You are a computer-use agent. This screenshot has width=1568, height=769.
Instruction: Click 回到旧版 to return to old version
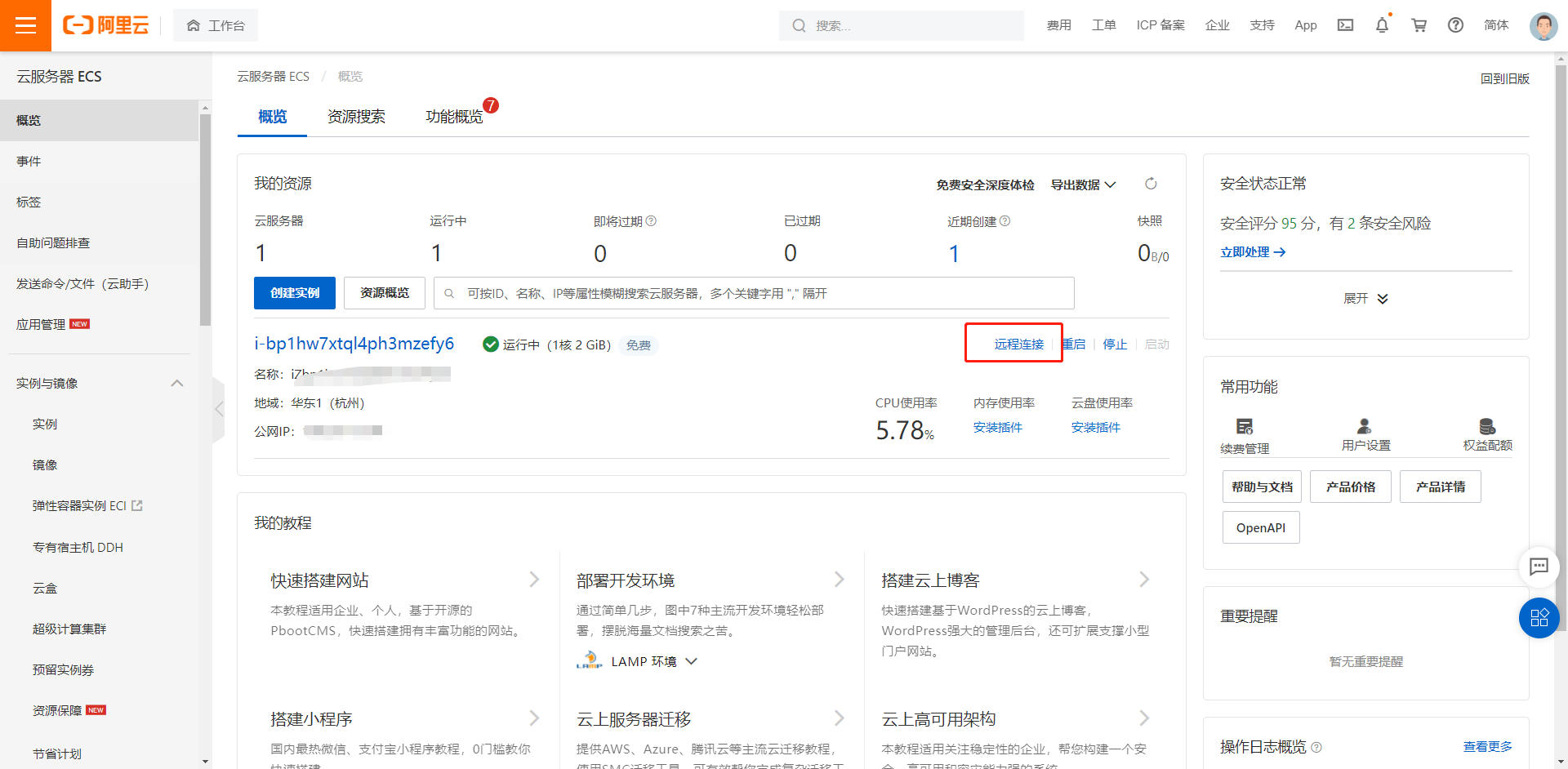(x=1504, y=78)
